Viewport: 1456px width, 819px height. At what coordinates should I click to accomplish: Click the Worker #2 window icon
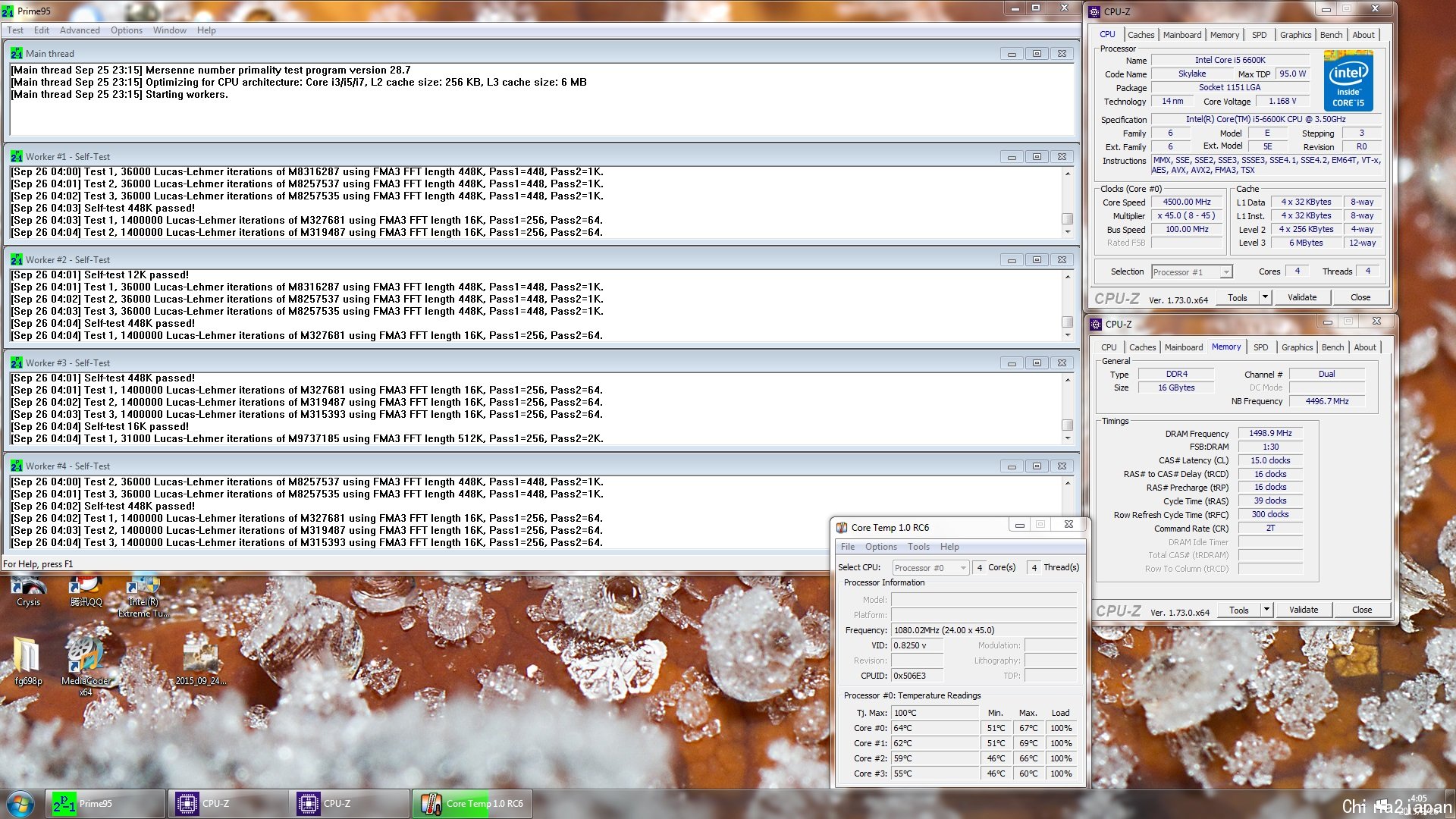click(x=17, y=260)
